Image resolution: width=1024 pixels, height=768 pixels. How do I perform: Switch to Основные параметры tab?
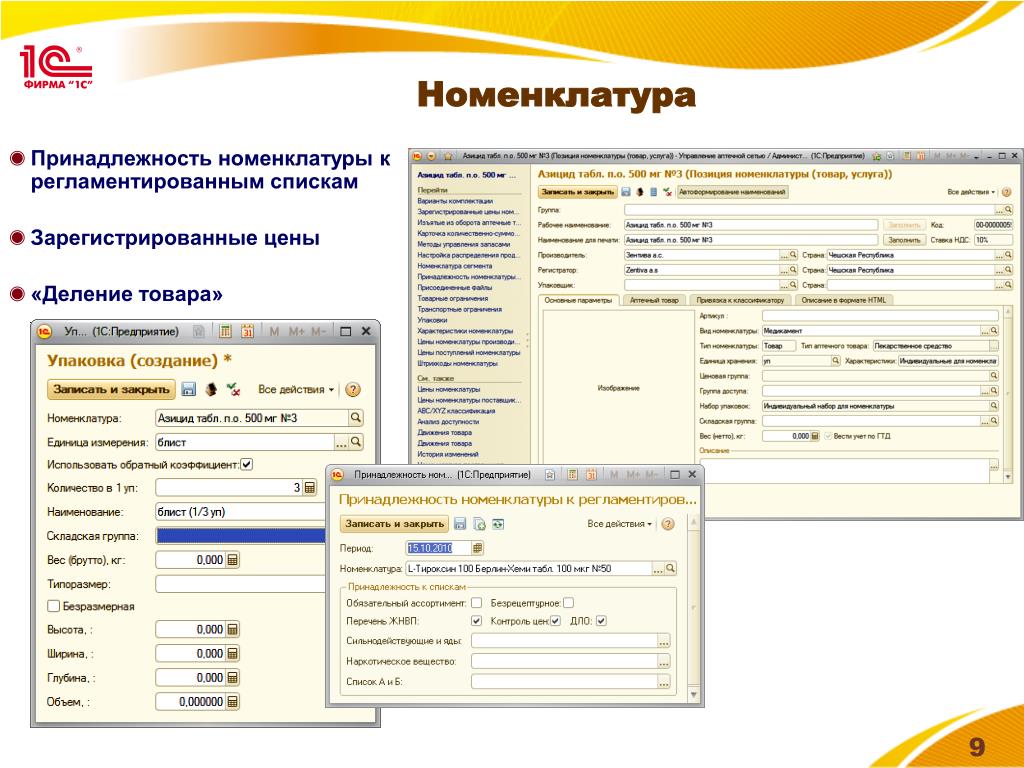(x=578, y=300)
